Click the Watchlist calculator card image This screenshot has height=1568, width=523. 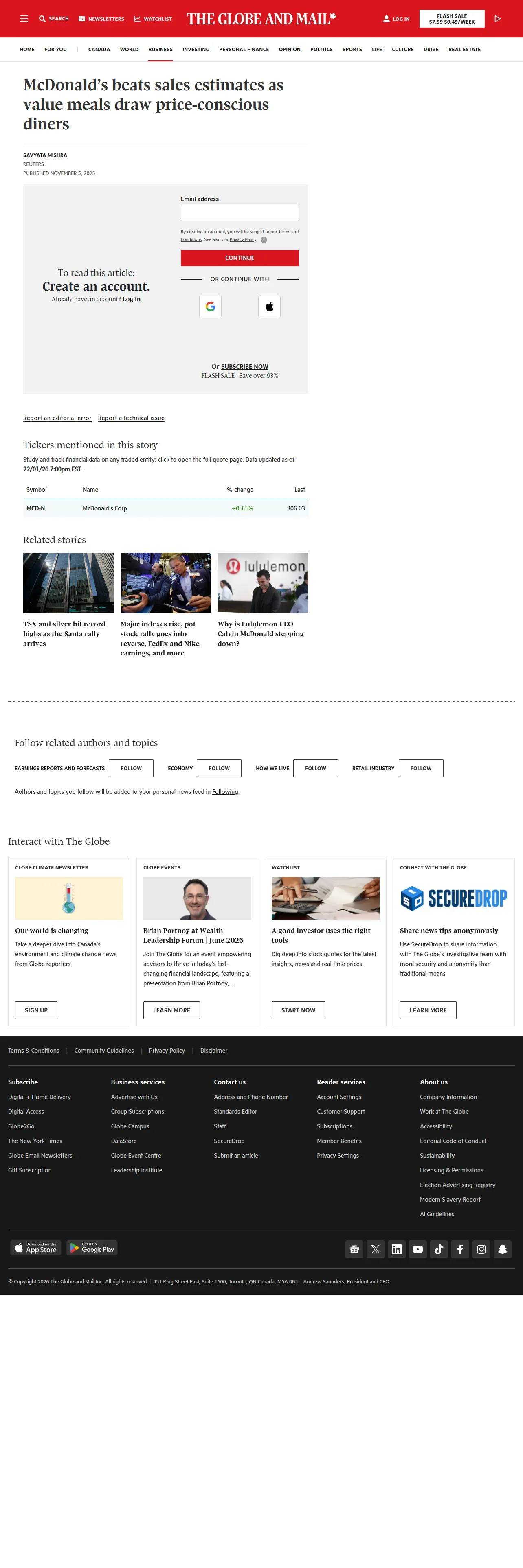pyautogui.click(x=326, y=898)
